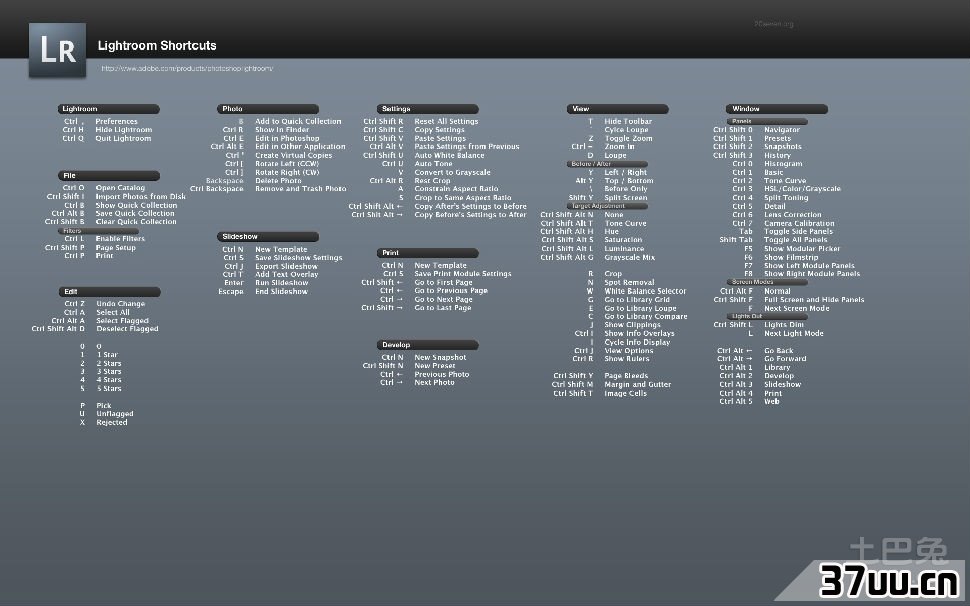The width and height of the screenshot is (970, 606).
Task: Click 'Margin and Gutter' entry
Action: coord(638,384)
